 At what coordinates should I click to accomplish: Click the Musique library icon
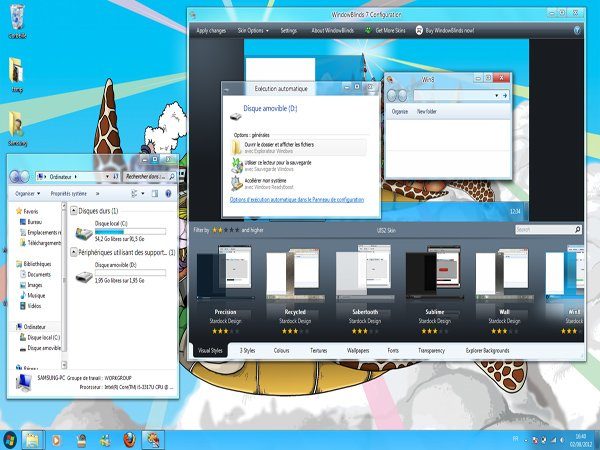click(23, 295)
